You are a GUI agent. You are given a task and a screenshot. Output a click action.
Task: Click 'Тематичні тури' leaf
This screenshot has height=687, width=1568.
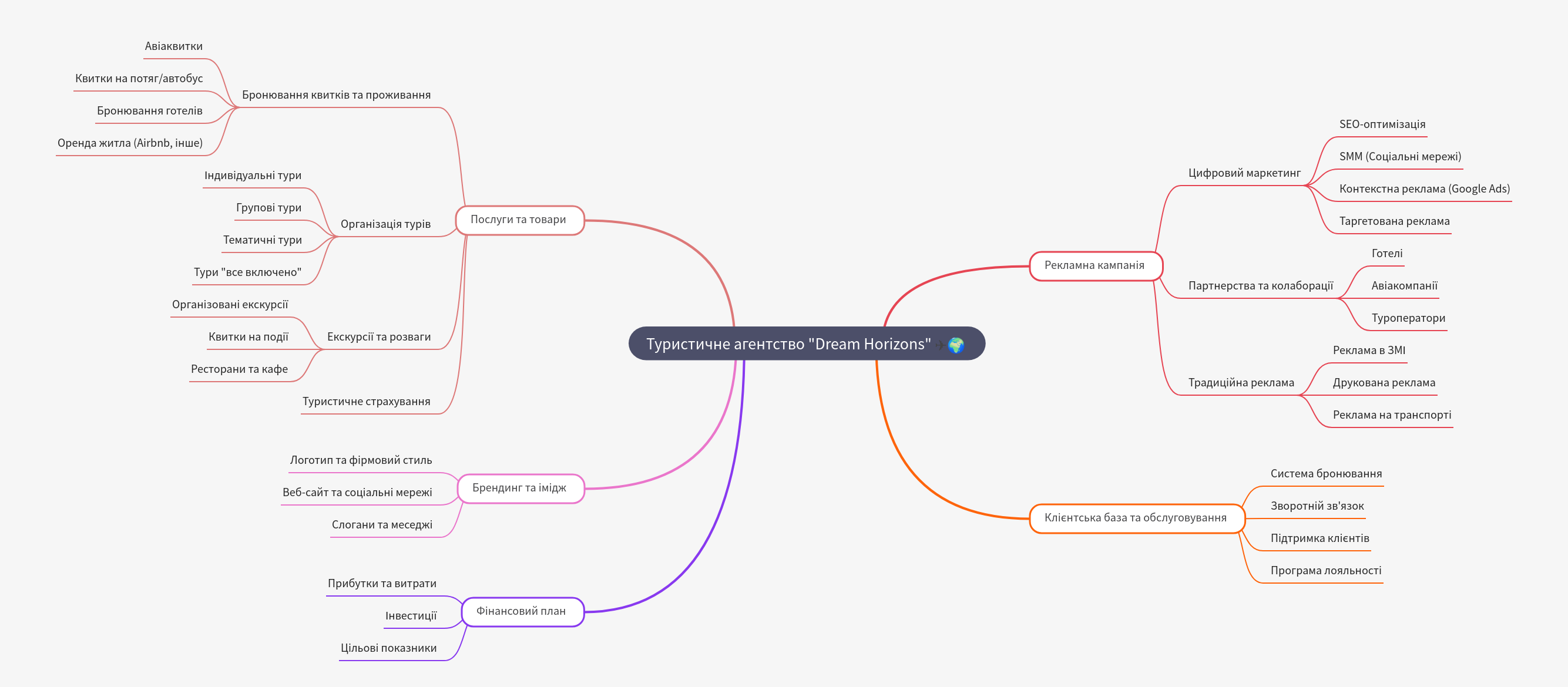[x=263, y=240]
